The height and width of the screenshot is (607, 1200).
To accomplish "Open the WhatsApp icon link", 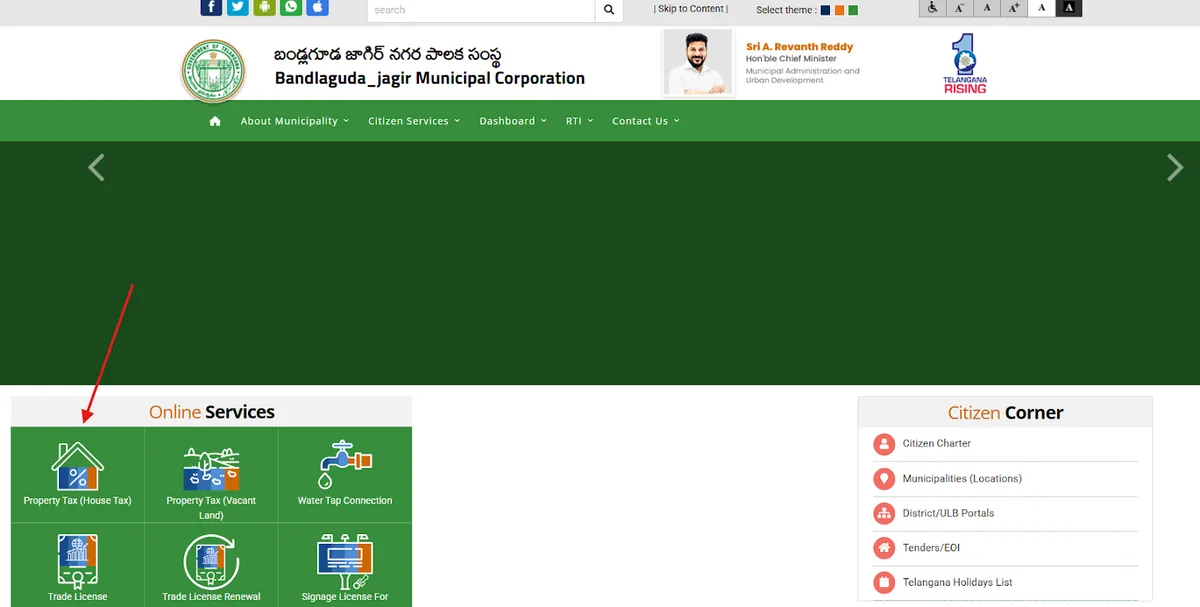I will (290, 7).
